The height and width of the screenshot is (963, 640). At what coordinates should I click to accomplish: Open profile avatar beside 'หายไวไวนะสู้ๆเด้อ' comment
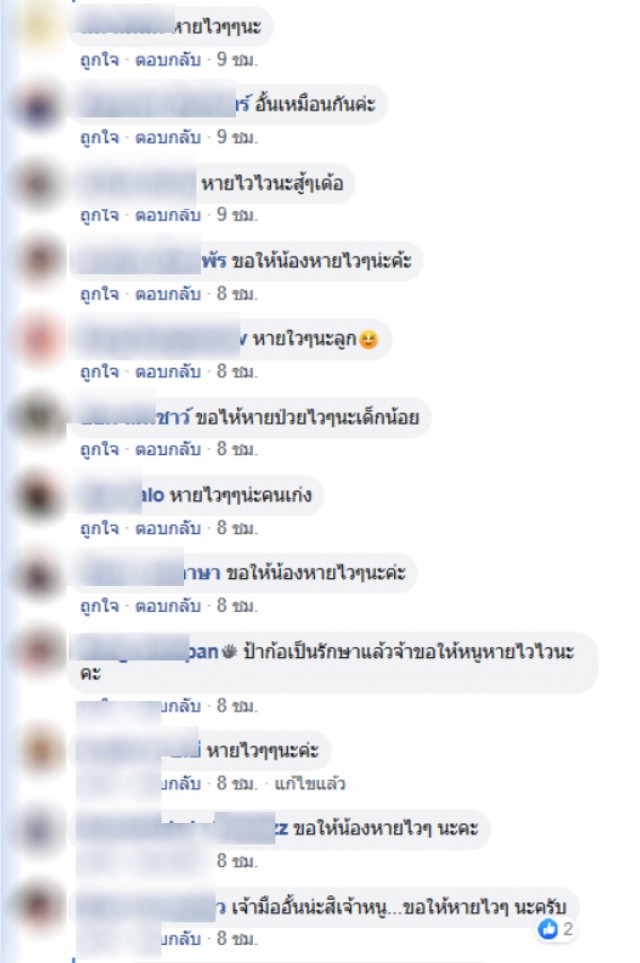coord(38,183)
